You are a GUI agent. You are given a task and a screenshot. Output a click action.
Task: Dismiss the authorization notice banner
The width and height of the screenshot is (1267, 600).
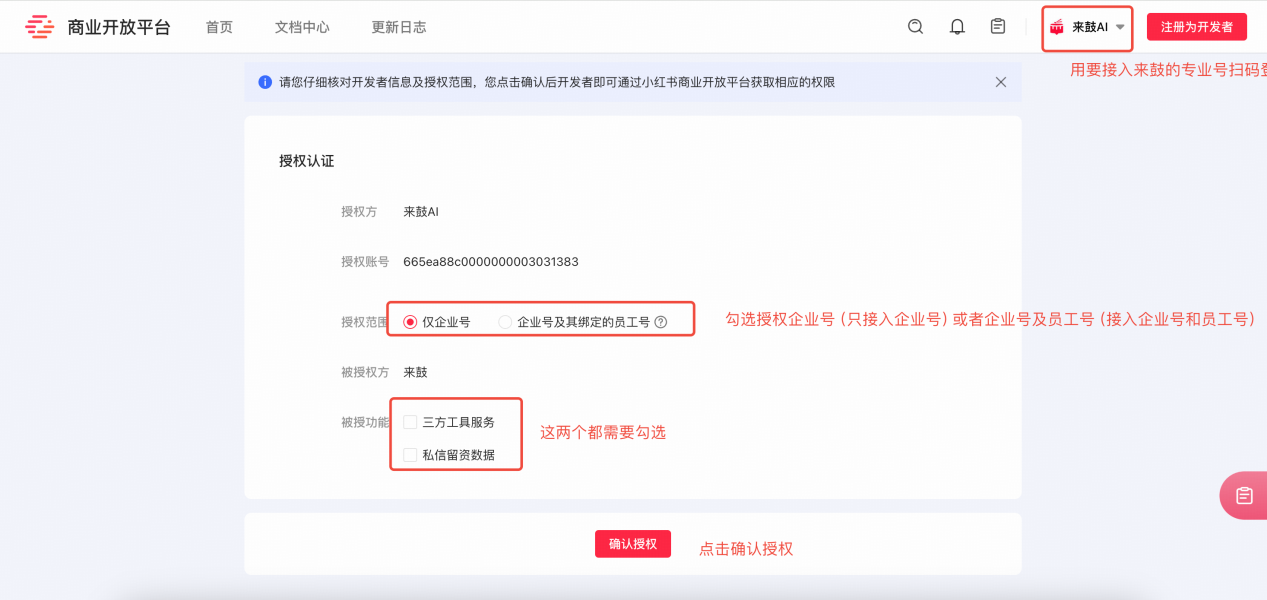click(1001, 82)
